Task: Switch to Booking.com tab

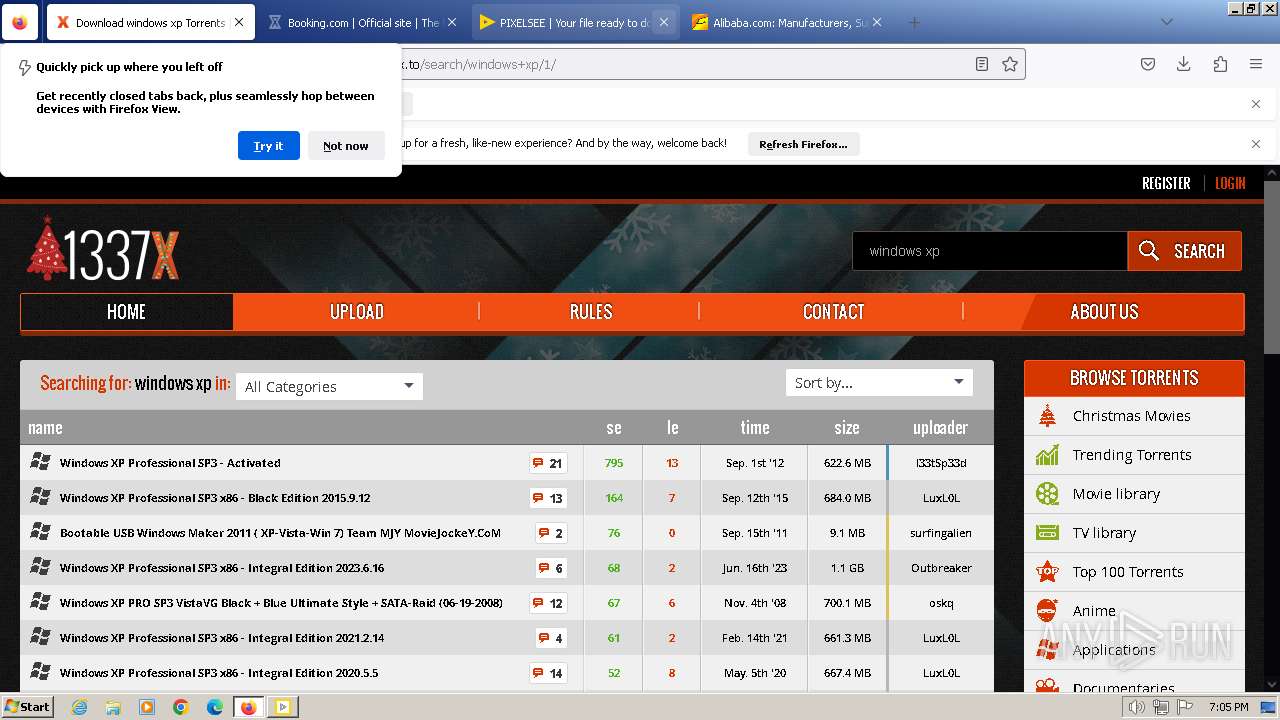Action: (x=362, y=22)
